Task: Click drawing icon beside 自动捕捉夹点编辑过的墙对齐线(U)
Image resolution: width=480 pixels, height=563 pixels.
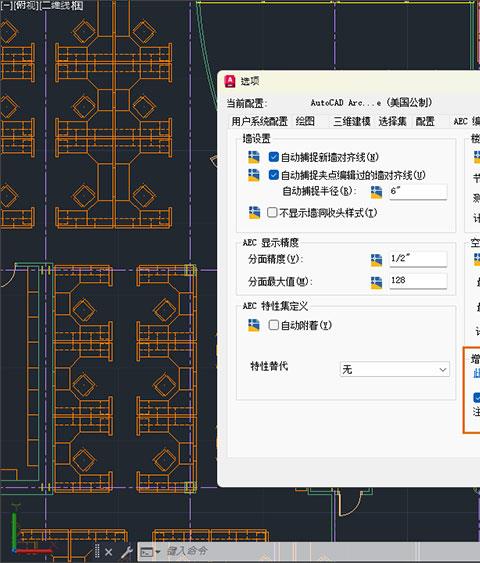Action: click(253, 175)
